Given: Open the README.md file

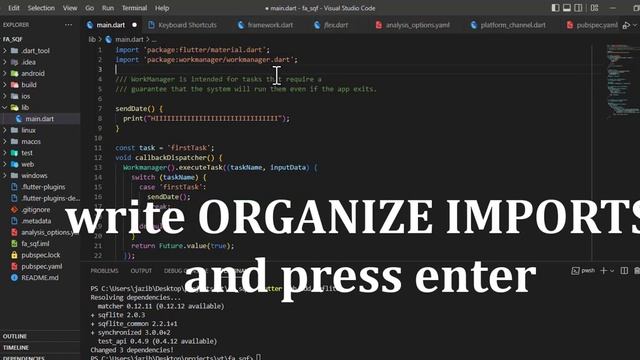Looking at the screenshot, I should [x=40, y=278].
